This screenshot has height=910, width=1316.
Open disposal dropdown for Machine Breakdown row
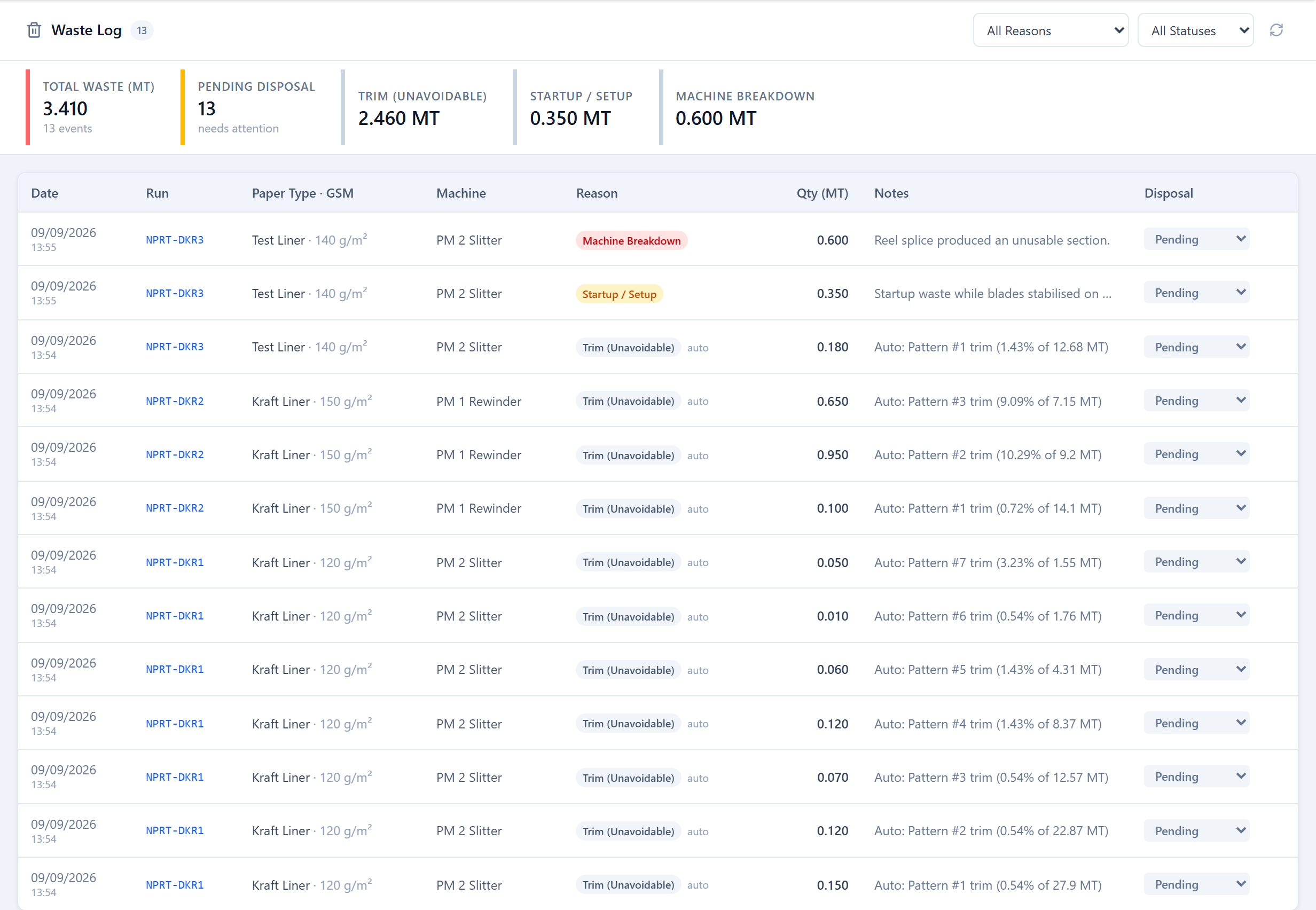point(1196,239)
